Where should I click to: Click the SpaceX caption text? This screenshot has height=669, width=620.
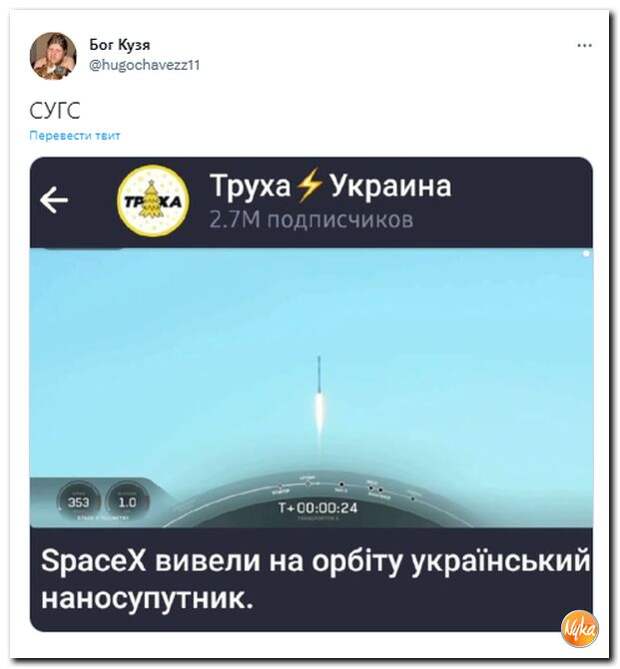click(316, 579)
